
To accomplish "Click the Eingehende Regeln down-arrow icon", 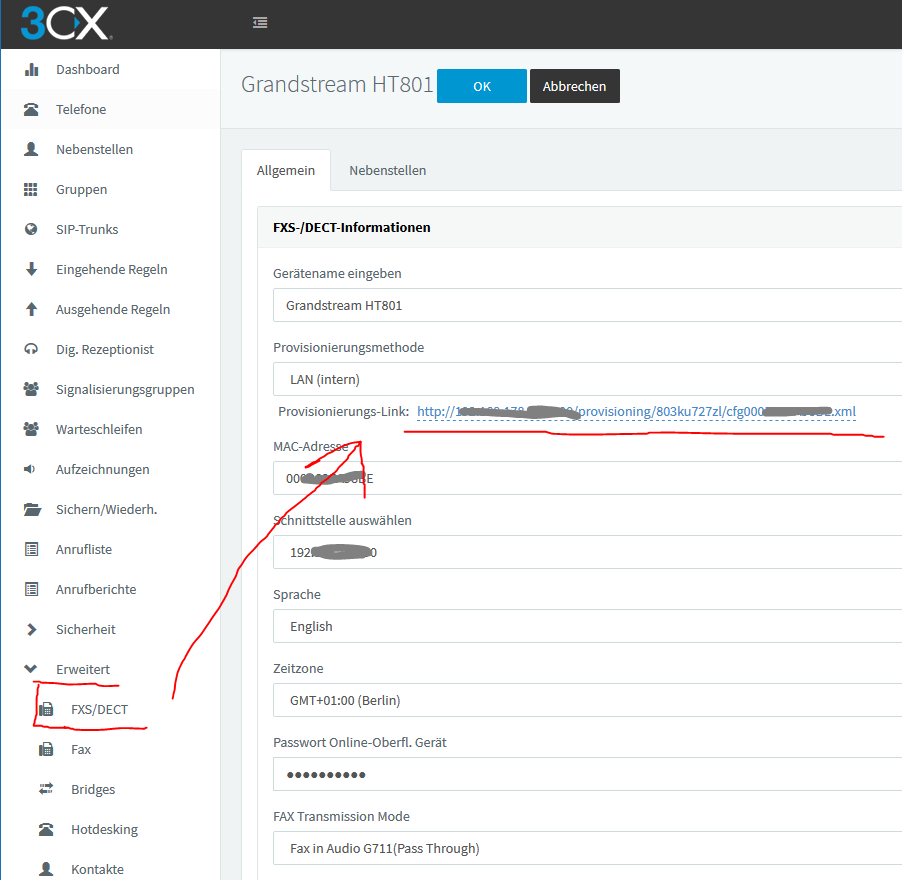I will point(32,269).
